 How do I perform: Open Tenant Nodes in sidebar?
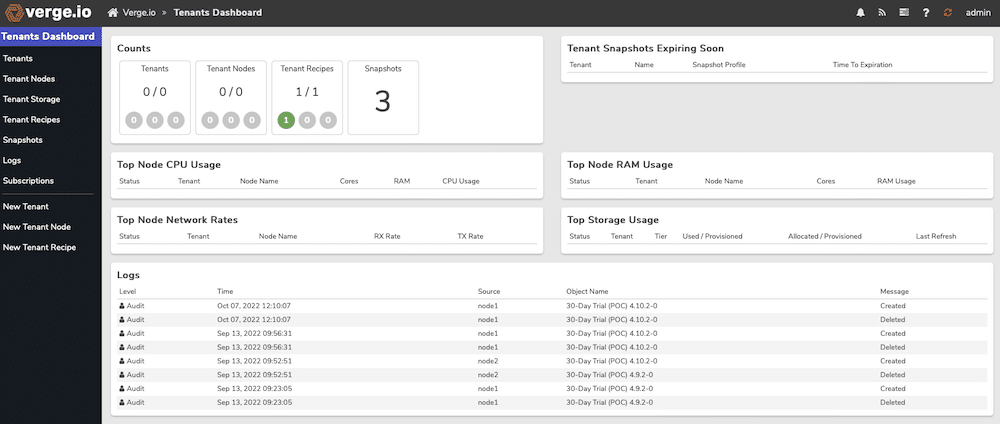29,79
